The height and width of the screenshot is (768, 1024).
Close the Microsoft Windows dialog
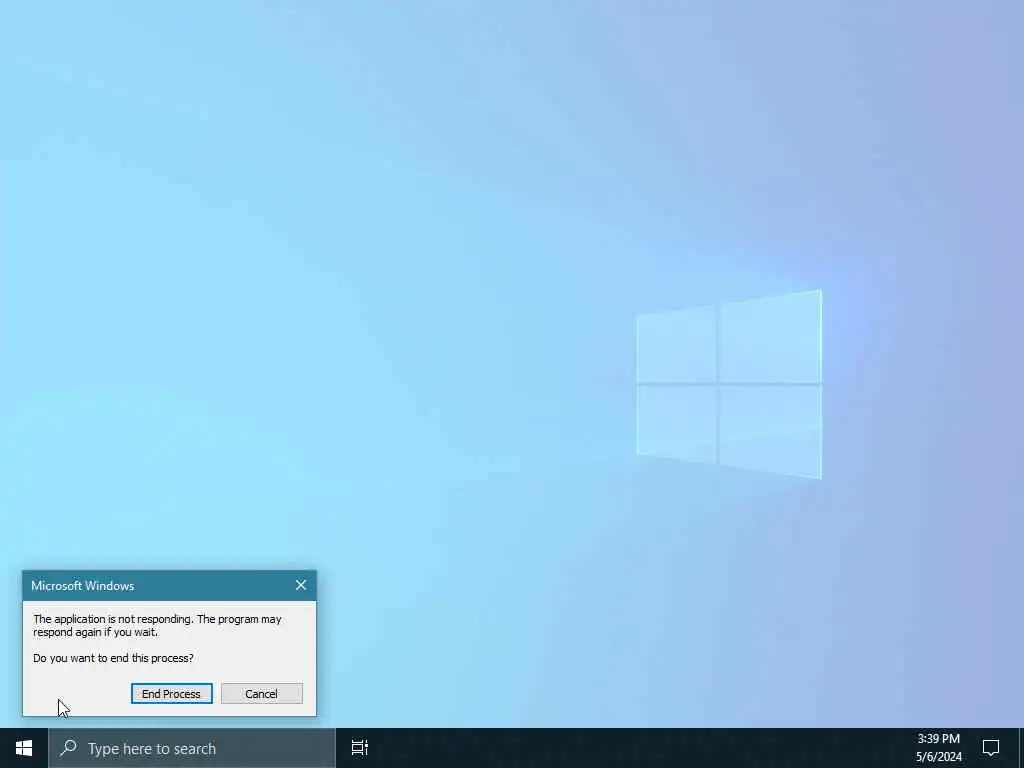point(300,585)
